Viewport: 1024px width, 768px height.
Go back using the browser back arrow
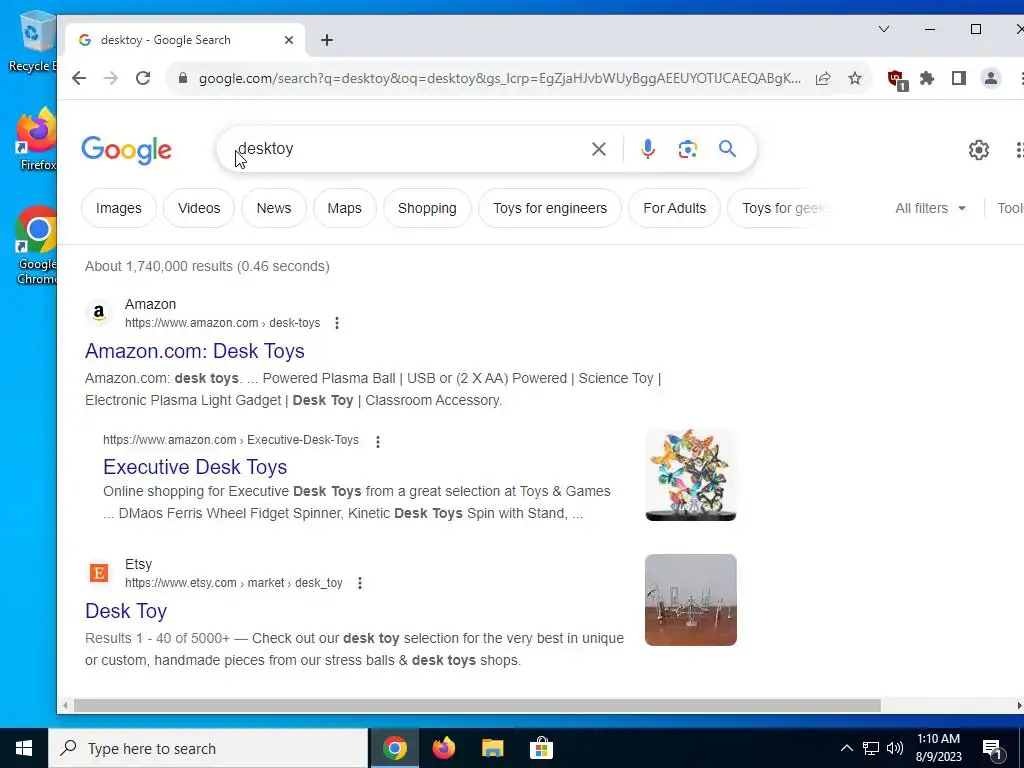coord(79,78)
